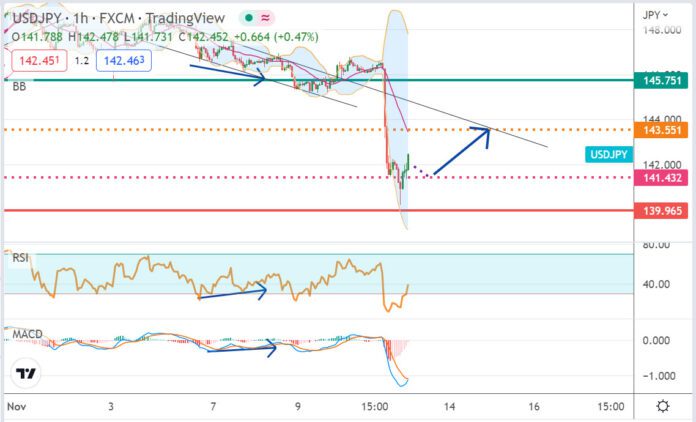The height and width of the screenshot is (422, 696).
Task: Click the RSI indicator label
Action: click(x=20, y=258)
